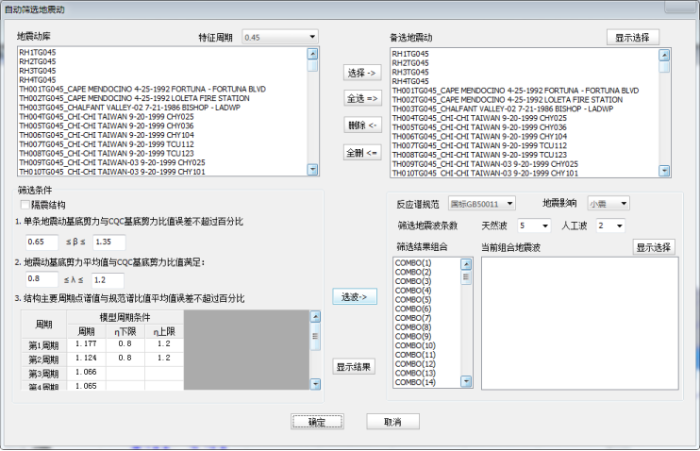This screenshot has height=451, width=700.
Task: Click the β lower limit field 0.65
Action: pos(43,242)
